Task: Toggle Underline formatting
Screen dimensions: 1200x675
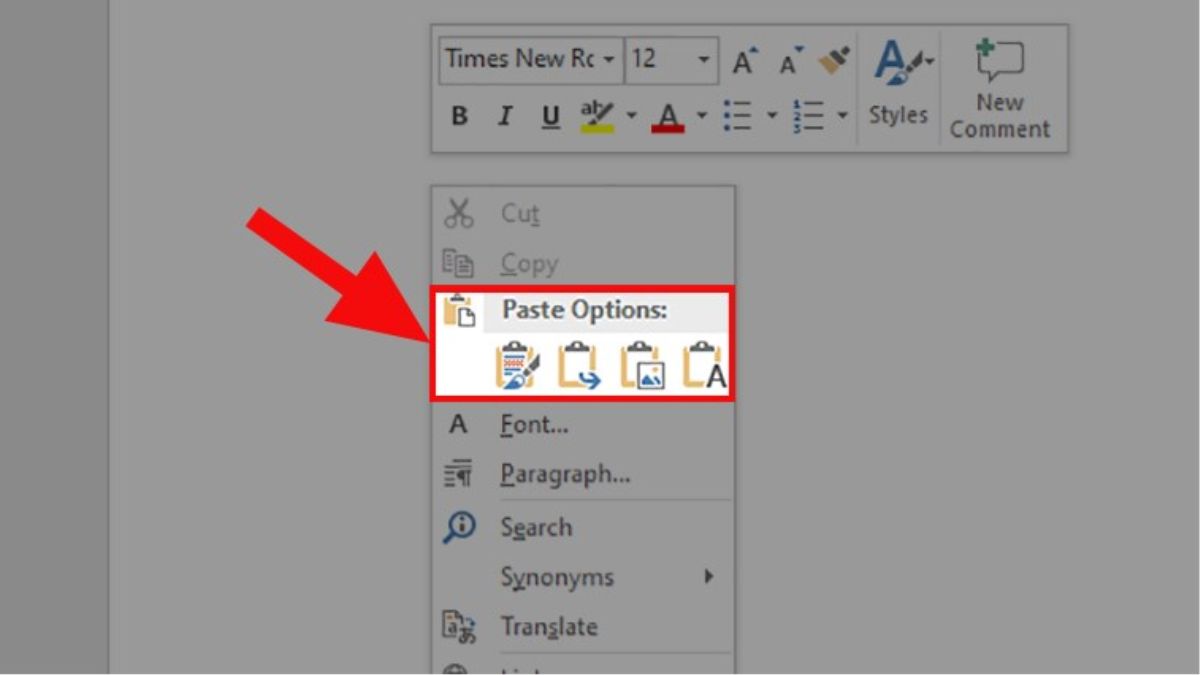Action: tap(550, 116)
